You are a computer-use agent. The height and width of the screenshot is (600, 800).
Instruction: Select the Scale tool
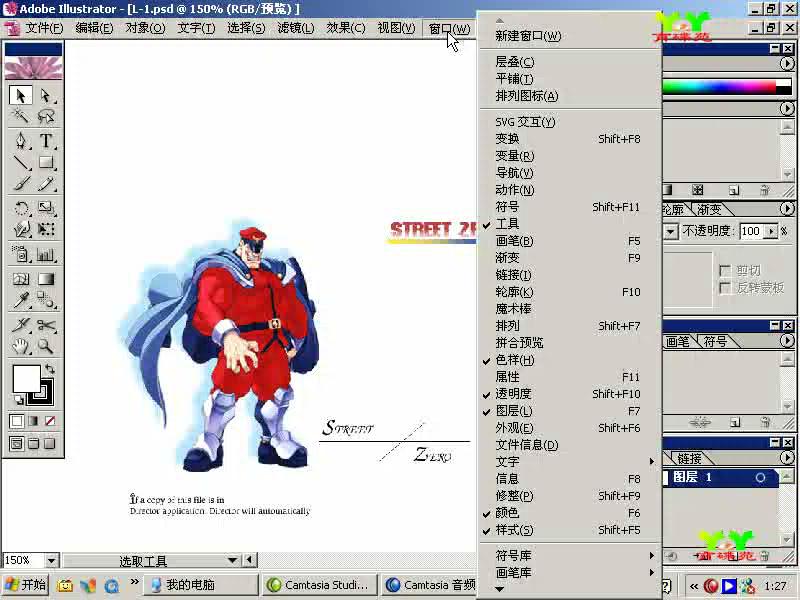point(46,208)
